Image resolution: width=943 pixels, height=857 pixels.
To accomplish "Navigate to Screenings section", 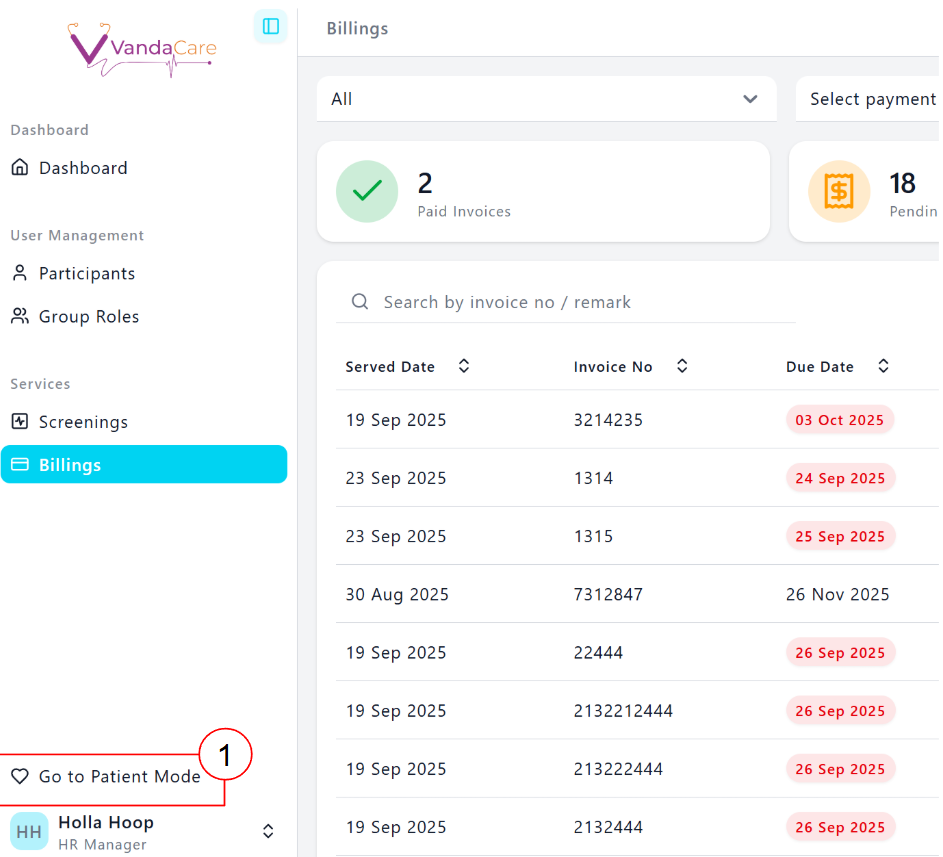I will pos(83,422).
